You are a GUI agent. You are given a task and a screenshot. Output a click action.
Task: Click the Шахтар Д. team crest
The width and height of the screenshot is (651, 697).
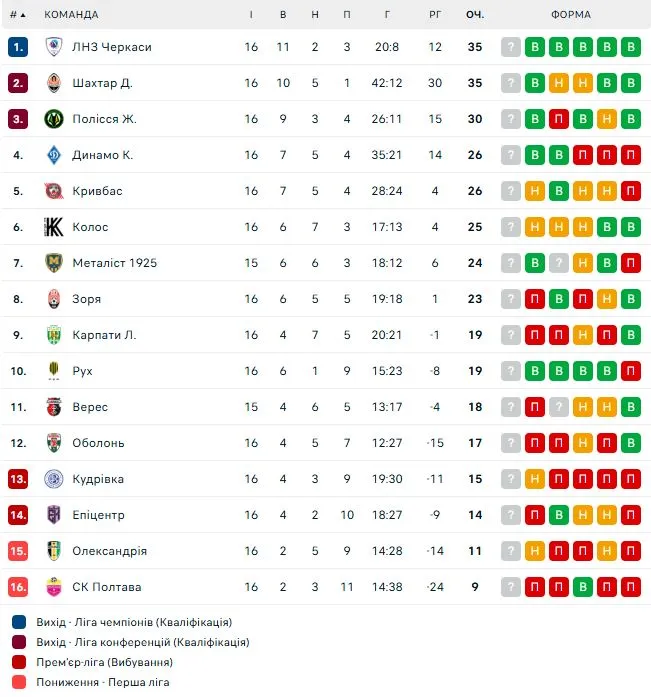(x=54, y=83)
